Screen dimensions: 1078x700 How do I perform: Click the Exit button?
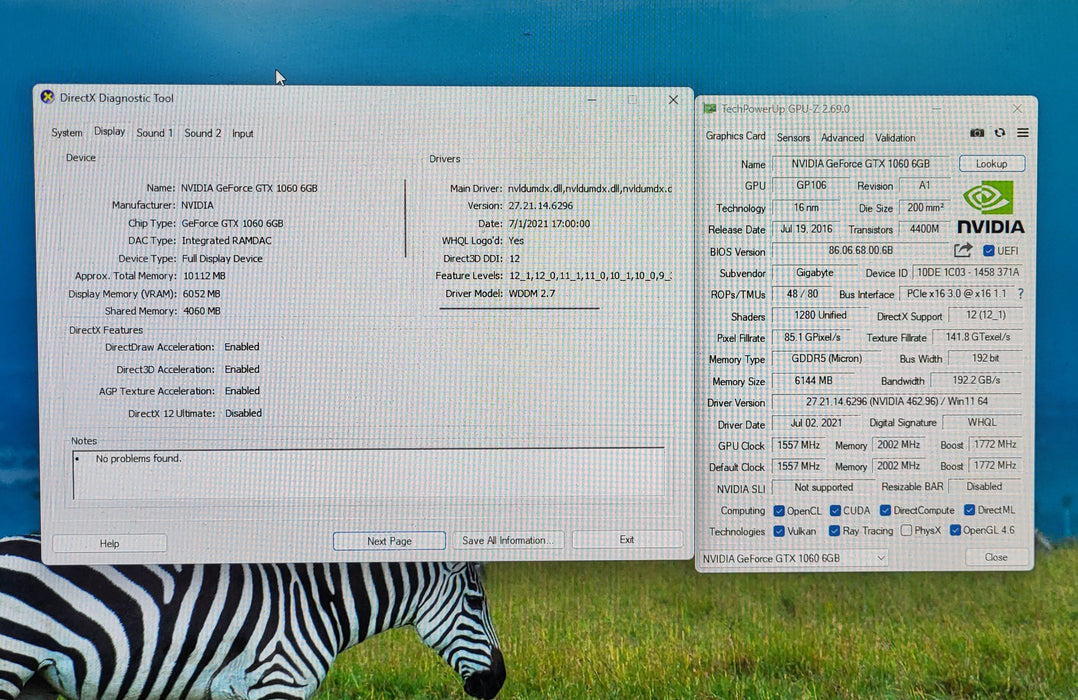click(626, 540)
